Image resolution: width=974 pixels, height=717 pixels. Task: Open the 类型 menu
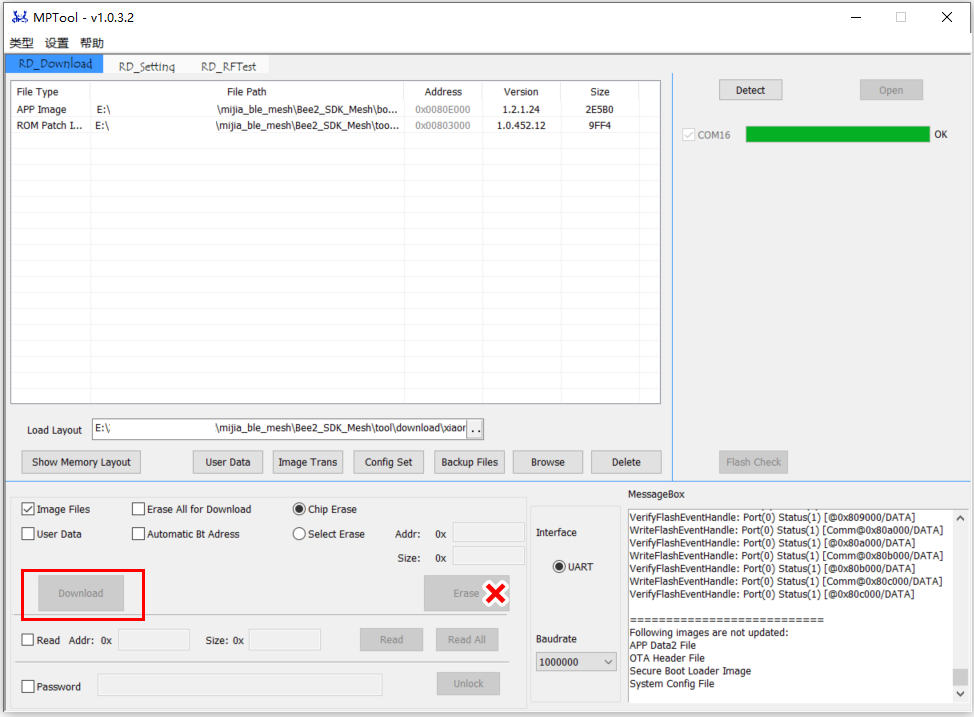click(x=21, y=43)
